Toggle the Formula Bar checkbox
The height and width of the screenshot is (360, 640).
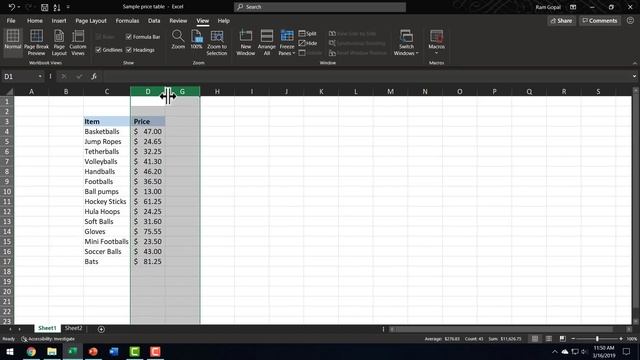coord(129,37)
